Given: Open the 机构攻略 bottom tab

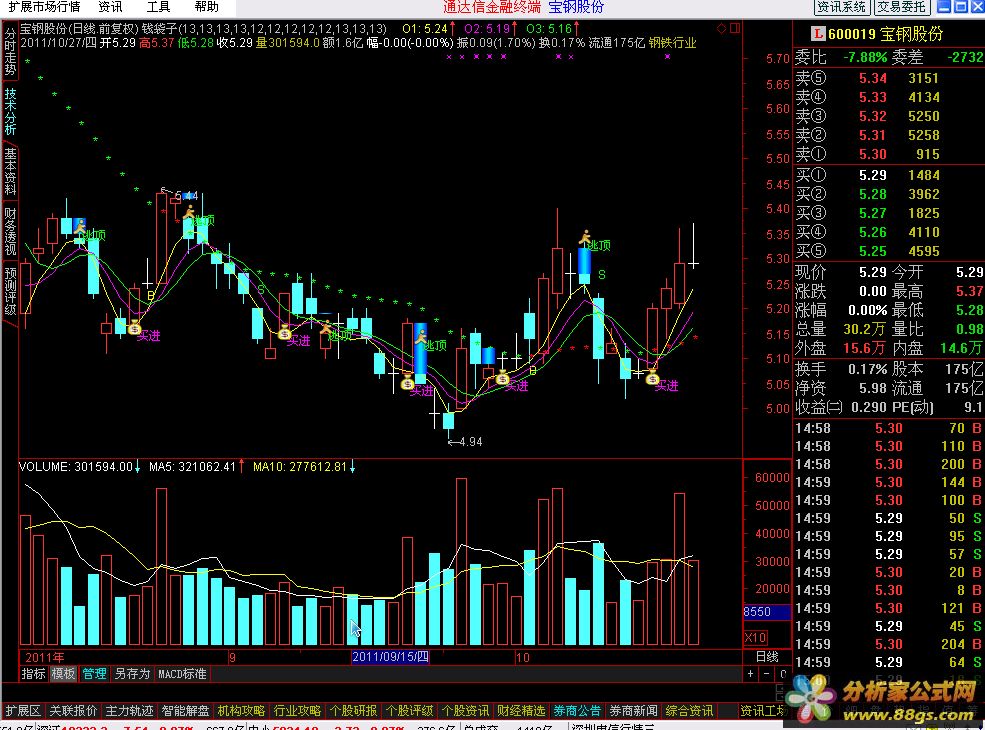Looking at the screenshot, I should (x=241, y=711).
